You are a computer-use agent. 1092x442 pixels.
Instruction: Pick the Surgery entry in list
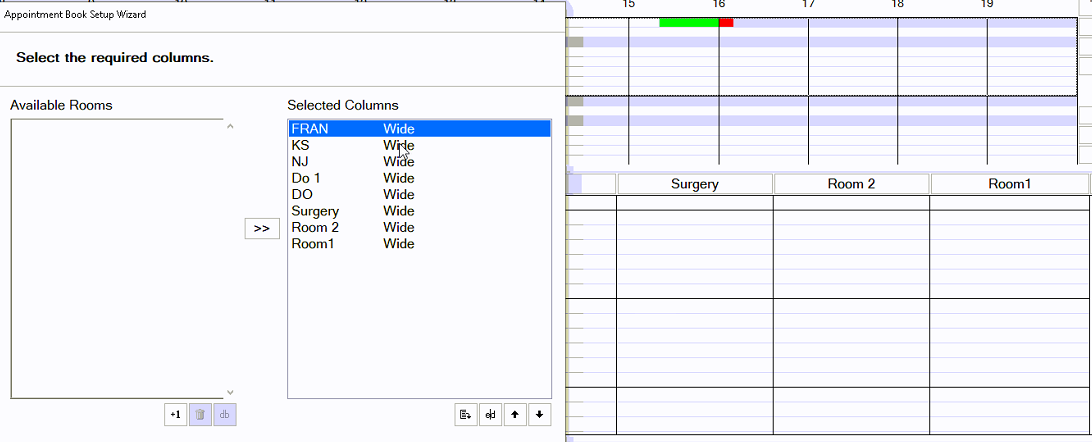315,211
